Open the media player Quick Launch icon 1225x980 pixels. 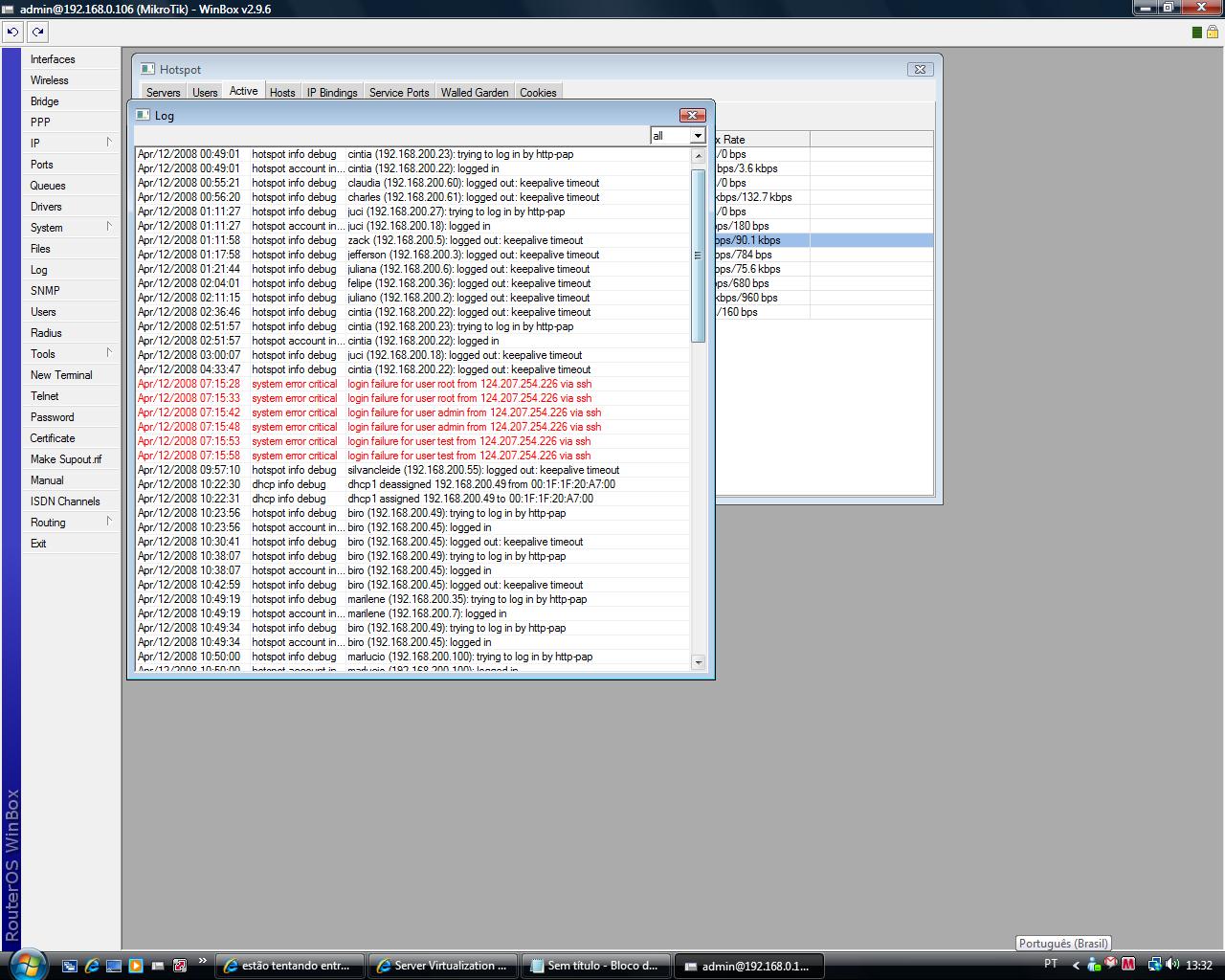coord(136,966)
